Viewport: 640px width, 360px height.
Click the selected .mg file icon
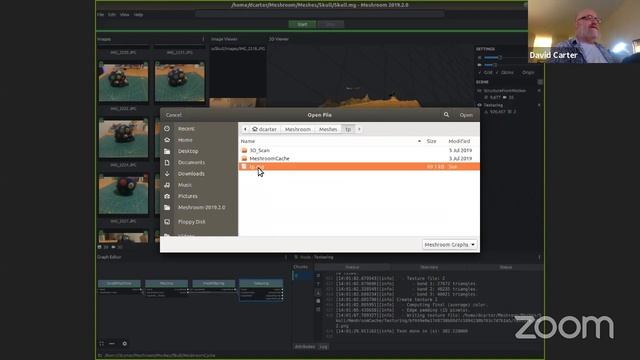pyautogui.click(x=244, y=167)
